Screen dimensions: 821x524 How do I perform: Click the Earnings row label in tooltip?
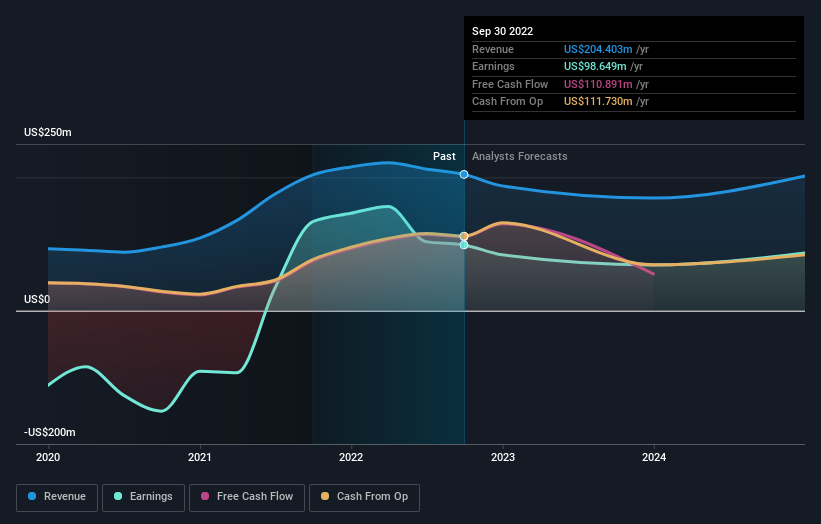tap(493, 66)
